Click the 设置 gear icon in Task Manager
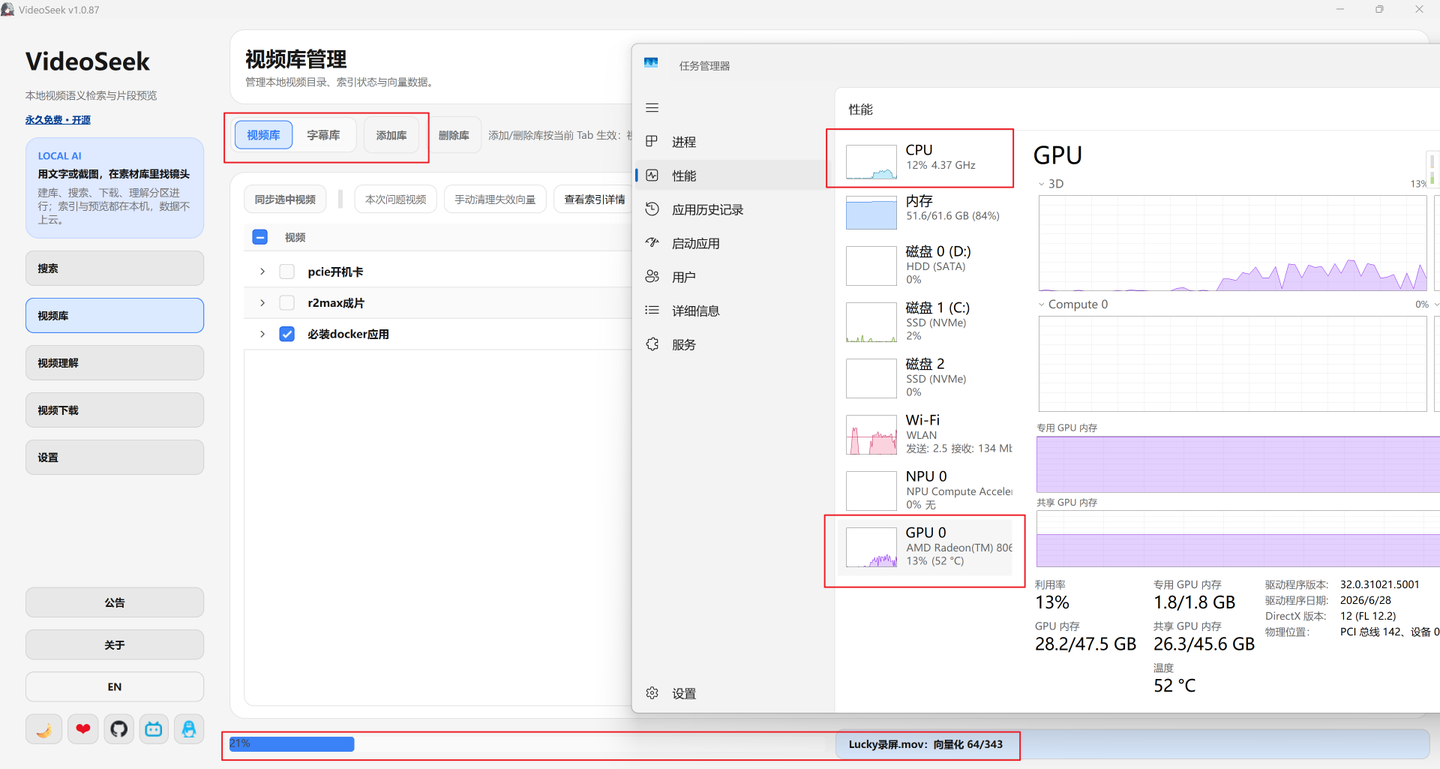The image size is (1440, 769). pos(652,693)
